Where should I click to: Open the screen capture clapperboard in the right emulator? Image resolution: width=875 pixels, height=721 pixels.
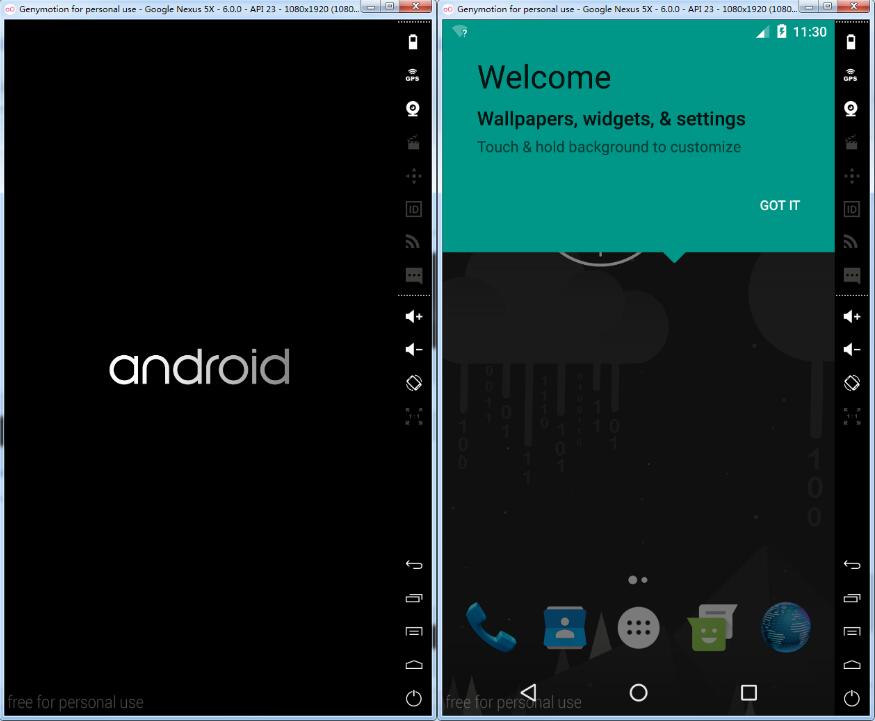[851, 142]
